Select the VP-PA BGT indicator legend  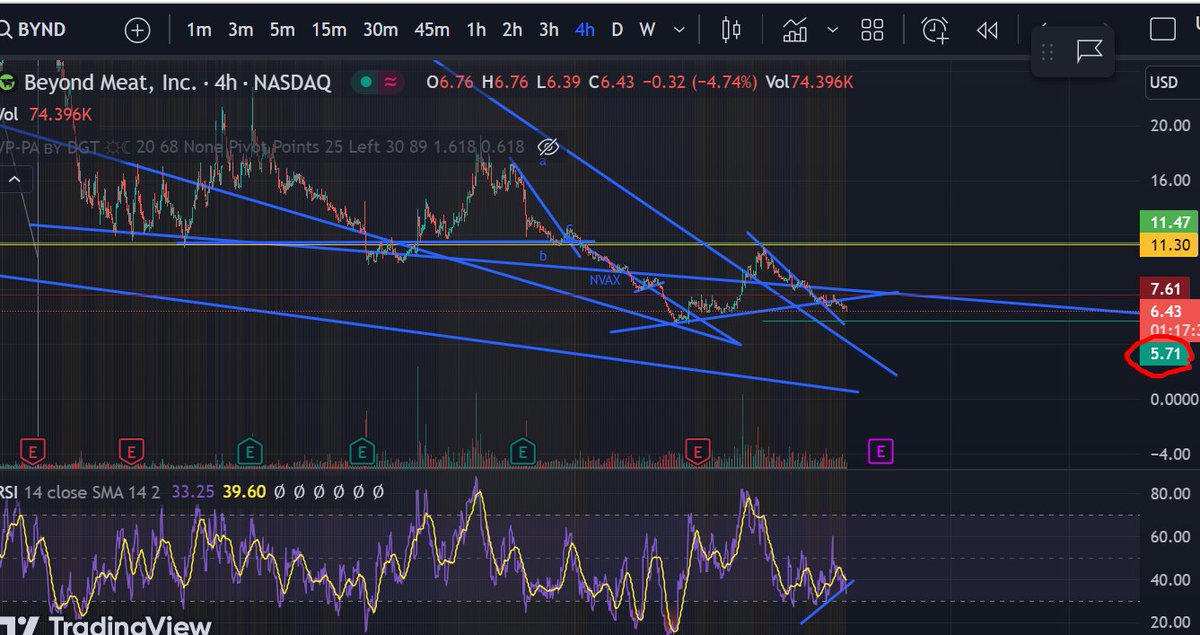(x=262, y=147)
